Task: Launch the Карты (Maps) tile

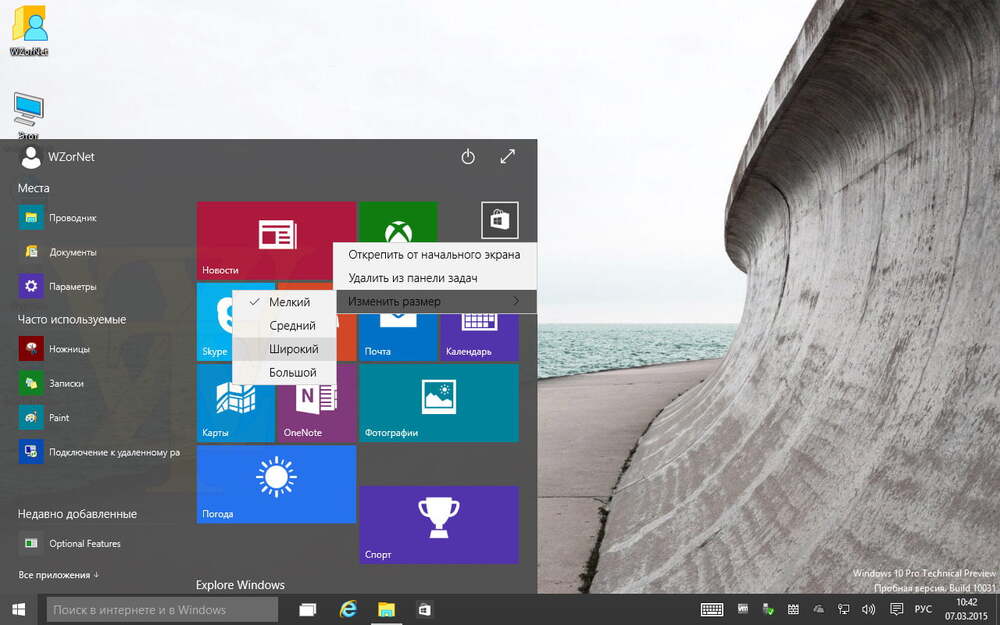Action: 235,405
